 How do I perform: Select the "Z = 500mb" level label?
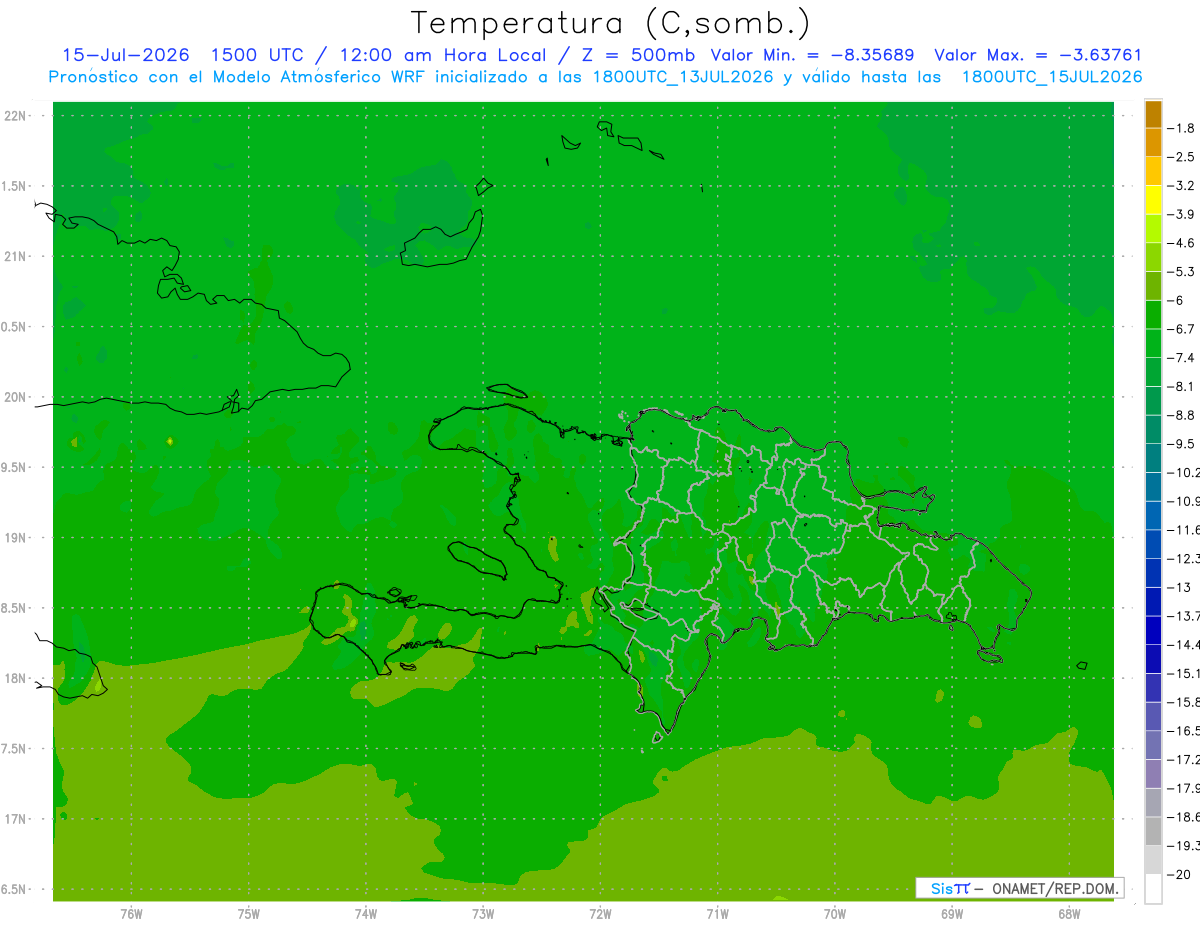point(637,55)
